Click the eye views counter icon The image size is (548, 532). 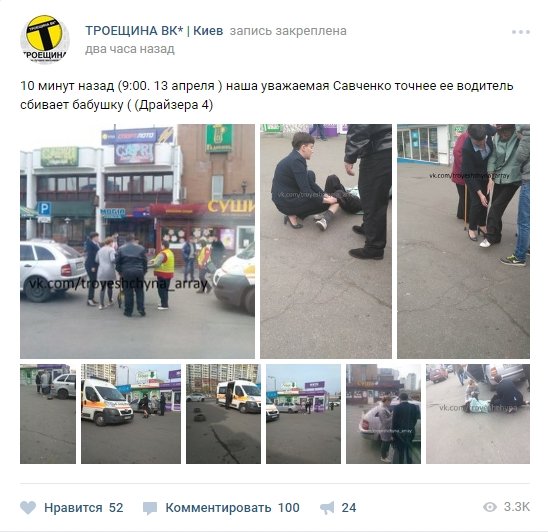pyautogui.click(x=490, y=507)
